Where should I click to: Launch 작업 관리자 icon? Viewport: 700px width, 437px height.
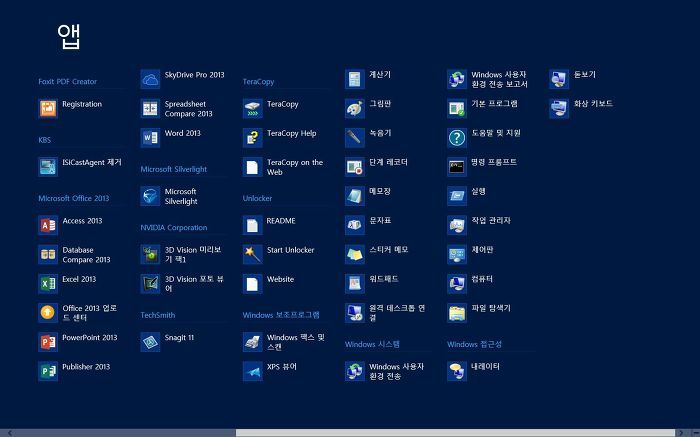click(x=457, y=225)
